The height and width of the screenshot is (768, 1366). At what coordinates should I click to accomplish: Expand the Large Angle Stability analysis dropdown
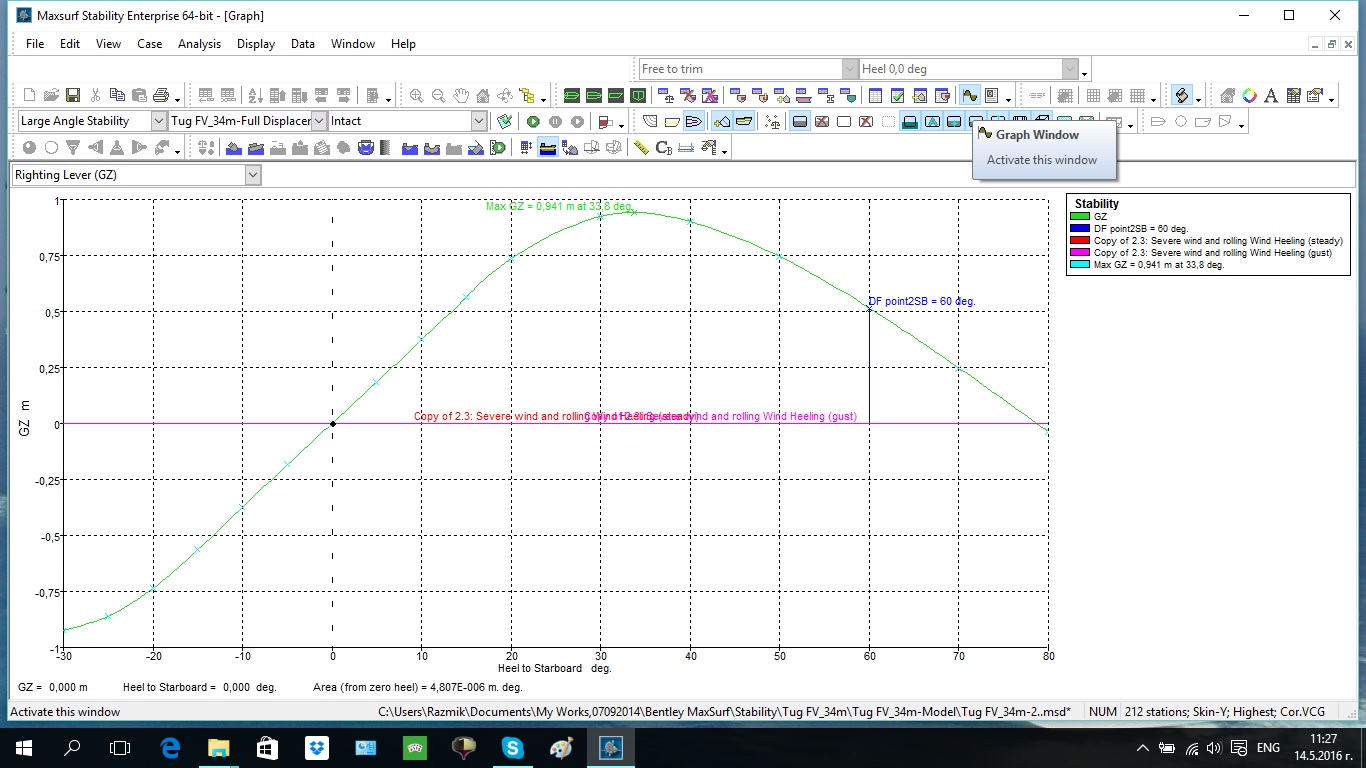click(x=159, y=121)
